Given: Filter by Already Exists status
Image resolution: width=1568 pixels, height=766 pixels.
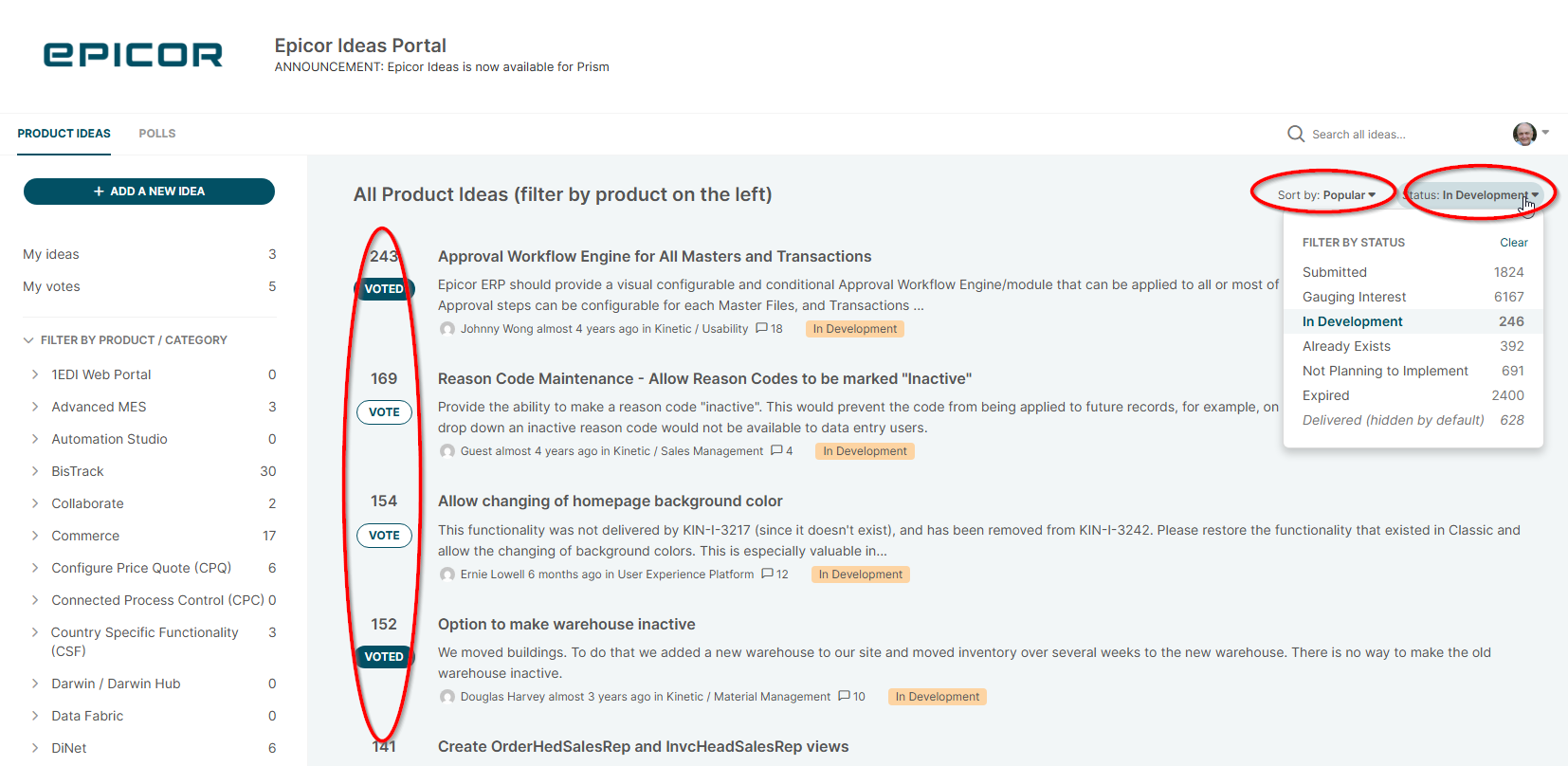Looking at the screenshot, I should point(1413,346).
